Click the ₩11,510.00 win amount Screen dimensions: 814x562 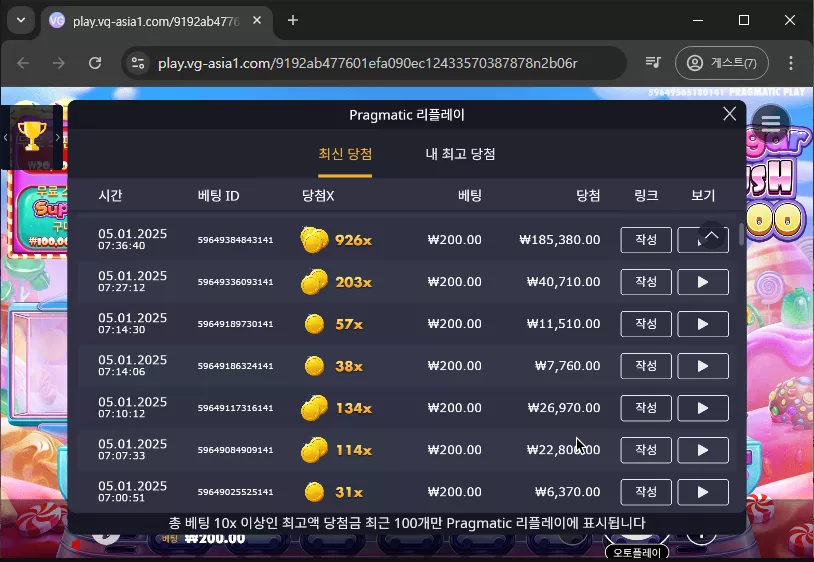[564, 324]
